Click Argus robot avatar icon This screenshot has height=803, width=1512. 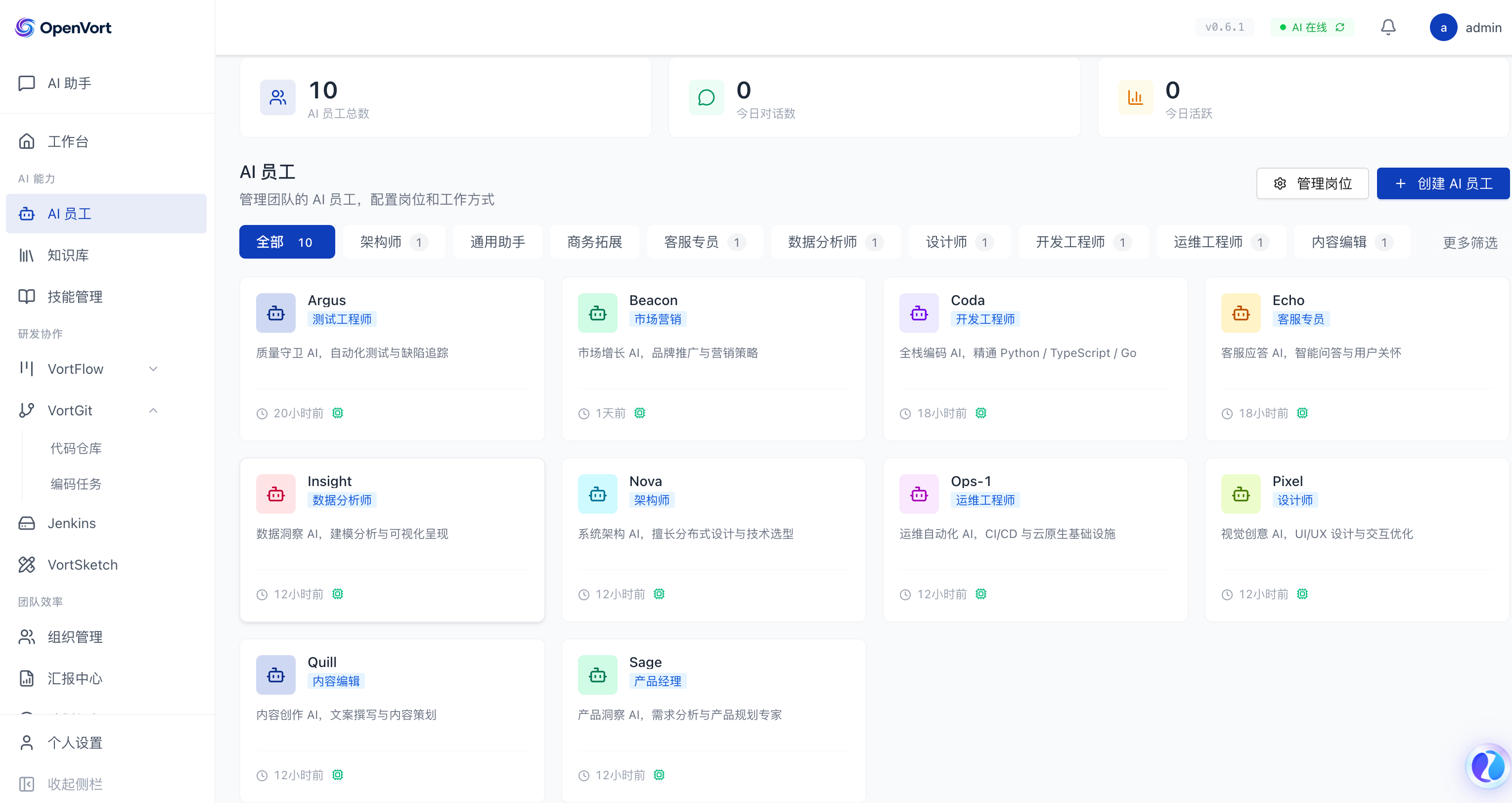[275, 313]
